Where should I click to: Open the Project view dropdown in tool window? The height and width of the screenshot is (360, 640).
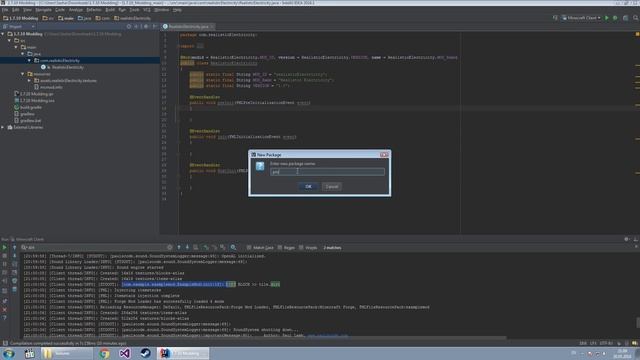19,27
